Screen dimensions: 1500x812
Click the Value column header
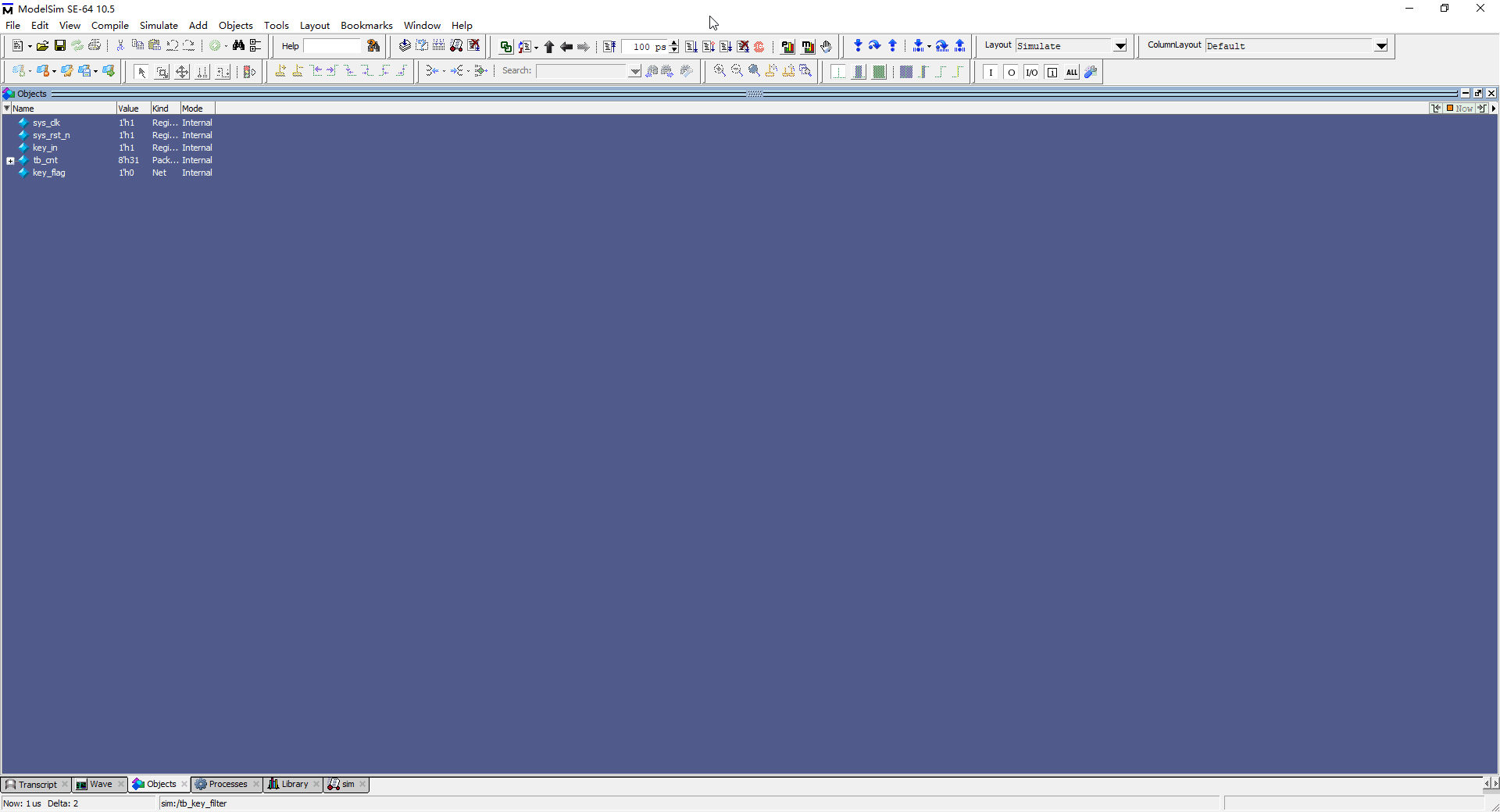pos(134,109)
